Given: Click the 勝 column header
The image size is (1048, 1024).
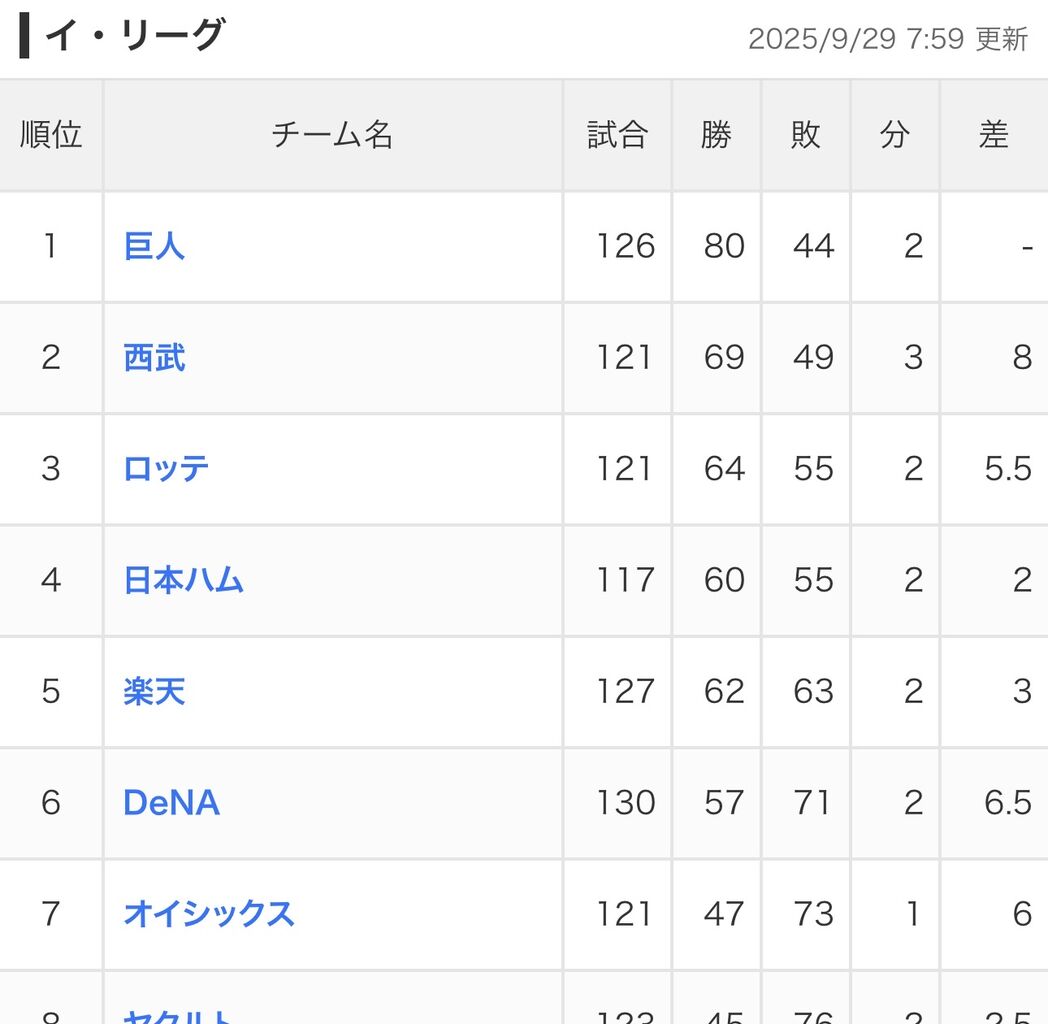Looking at the screenshot, I should coord(716,135).
